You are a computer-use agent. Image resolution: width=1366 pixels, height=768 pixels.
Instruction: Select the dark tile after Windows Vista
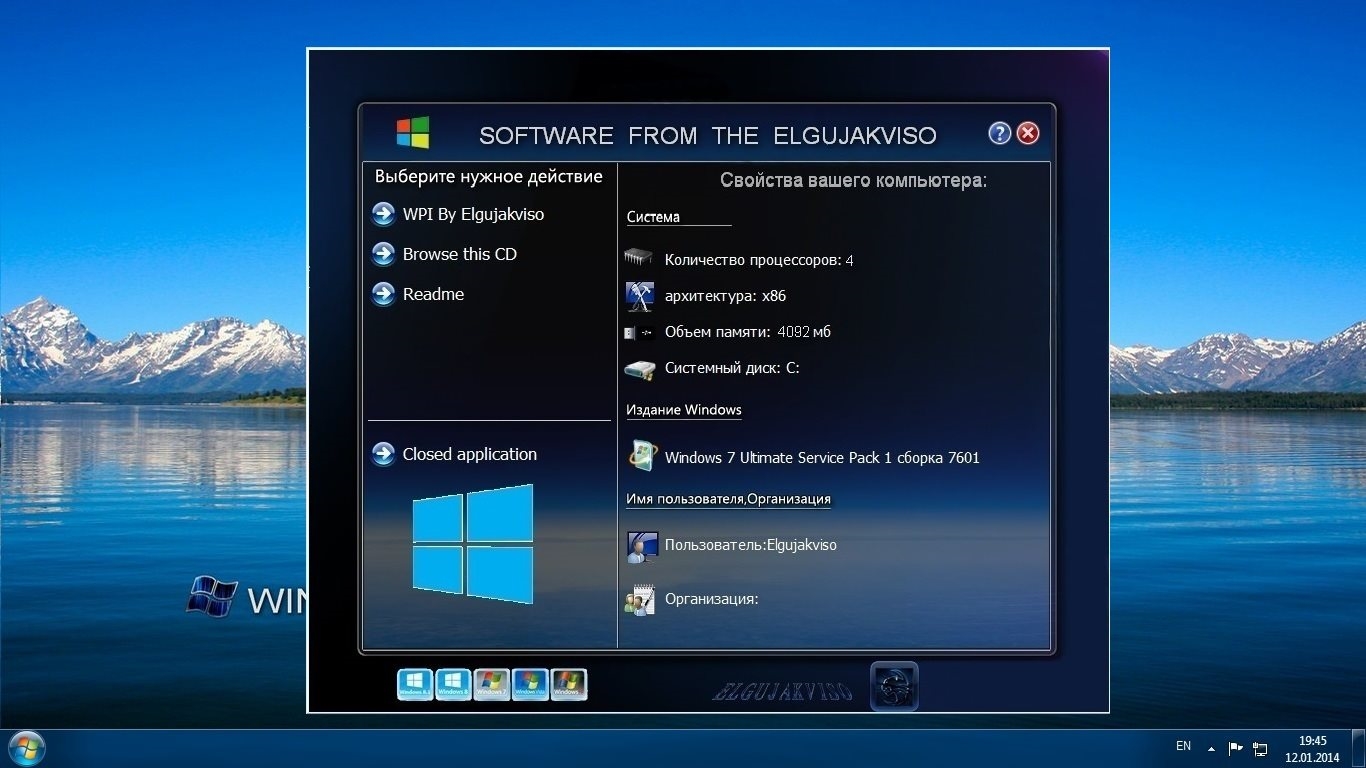pos(568,684)
